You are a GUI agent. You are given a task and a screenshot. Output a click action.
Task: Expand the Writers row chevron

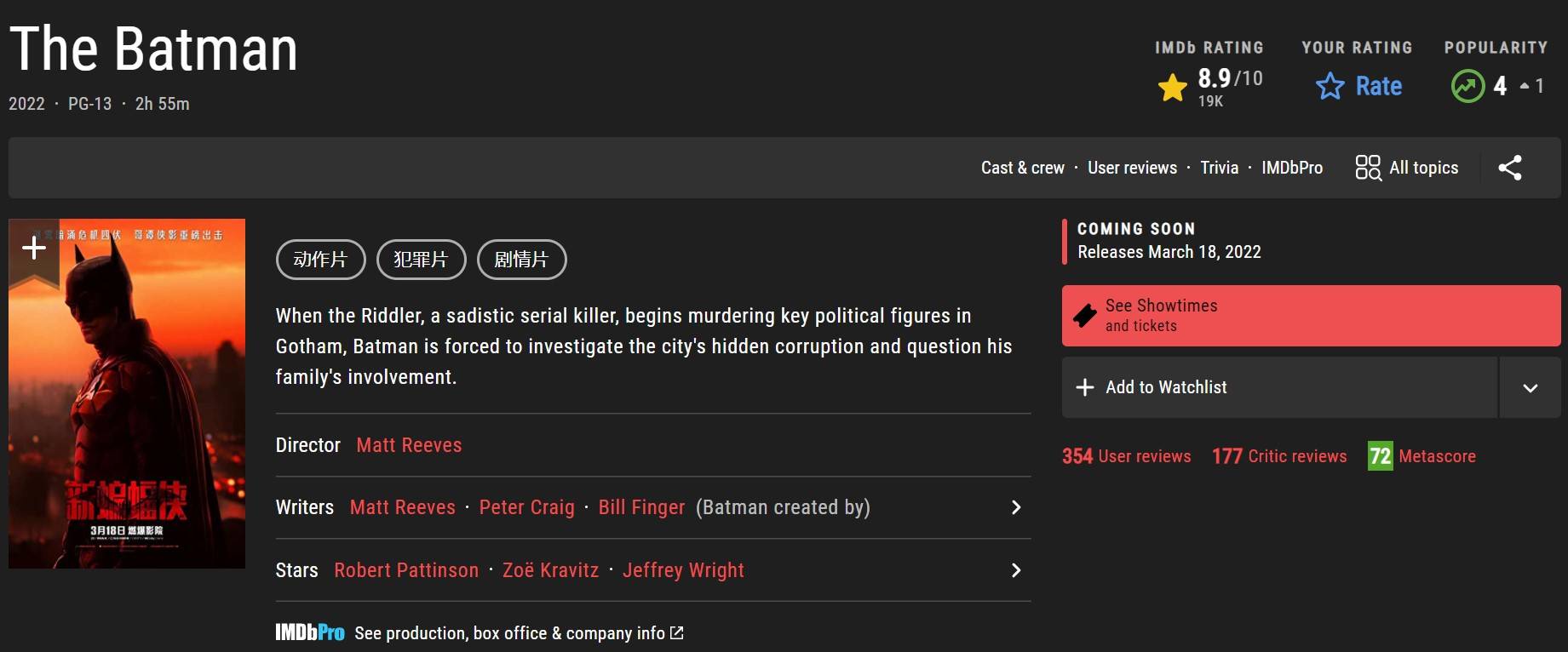(1015, 507)
